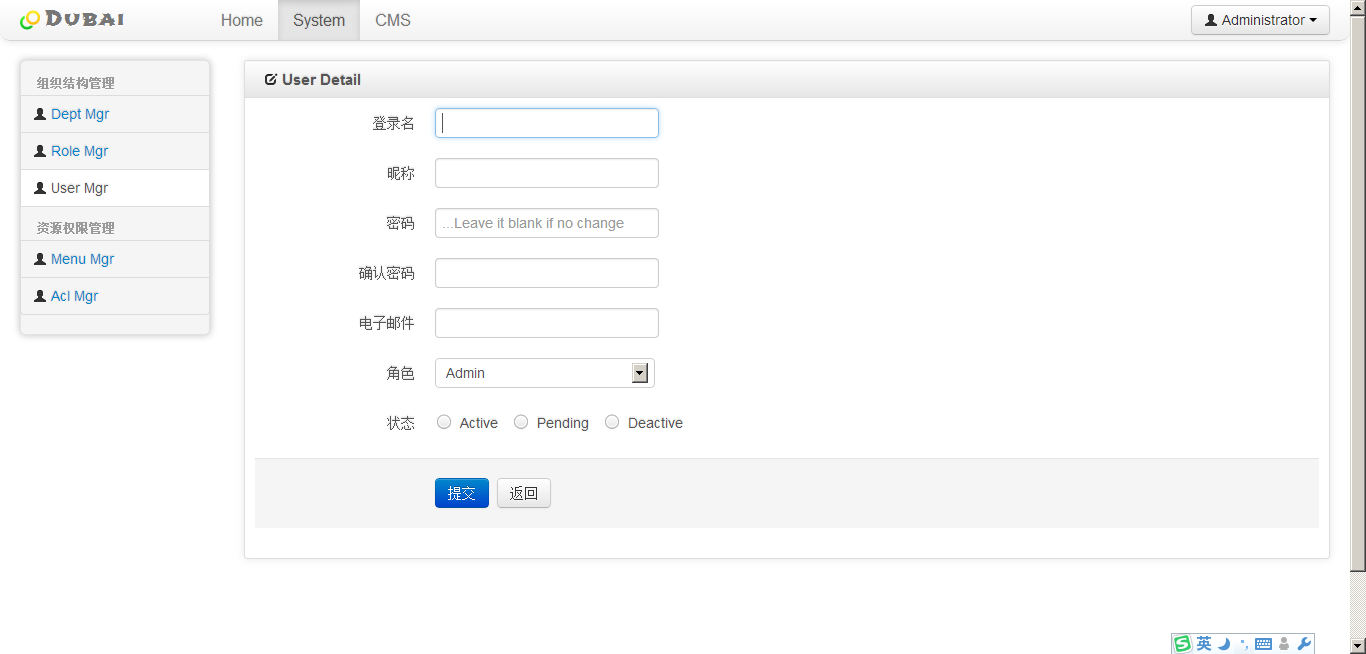This screenshot has width=1366, height=654.
Task: Click the page scrollbar down arrow
Action: click(1357, 646)
